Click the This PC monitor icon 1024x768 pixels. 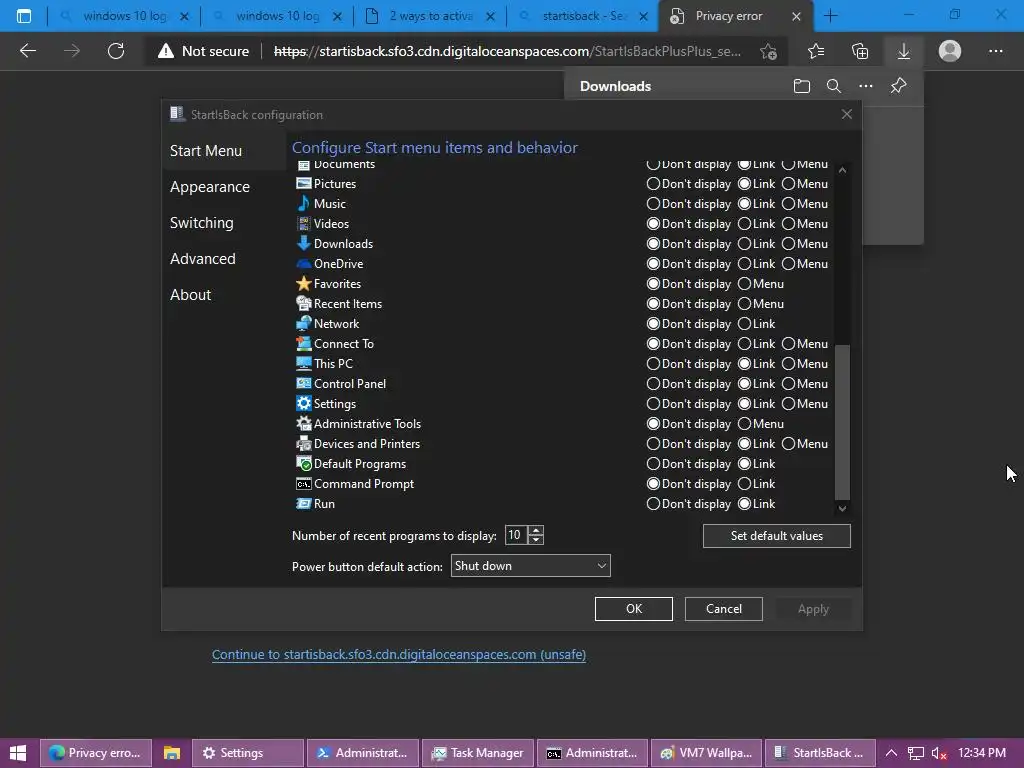coord(304,364)
